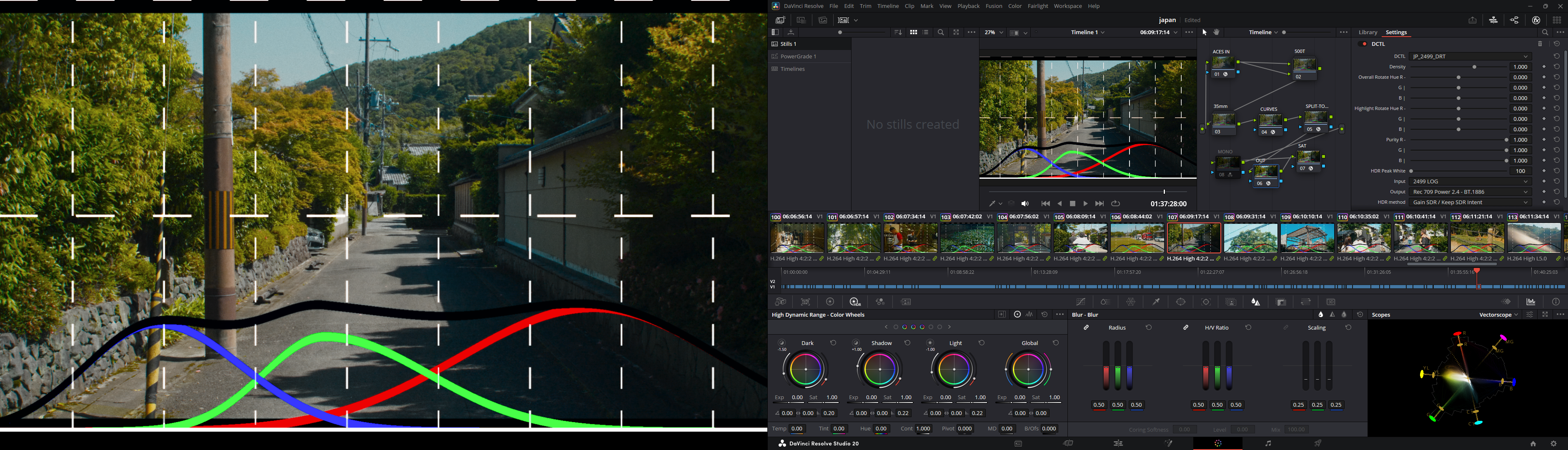Open the Curves palette icon

(x=1081, y=302)
